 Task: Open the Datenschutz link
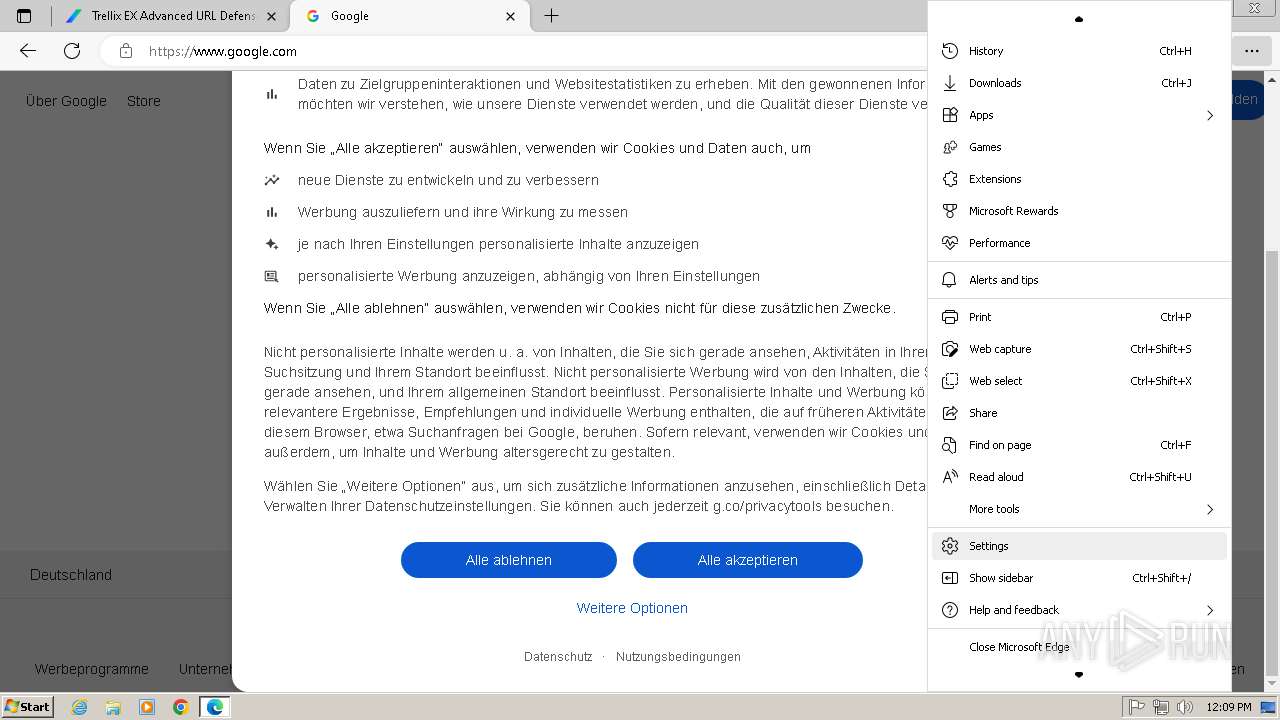(558, 657)
